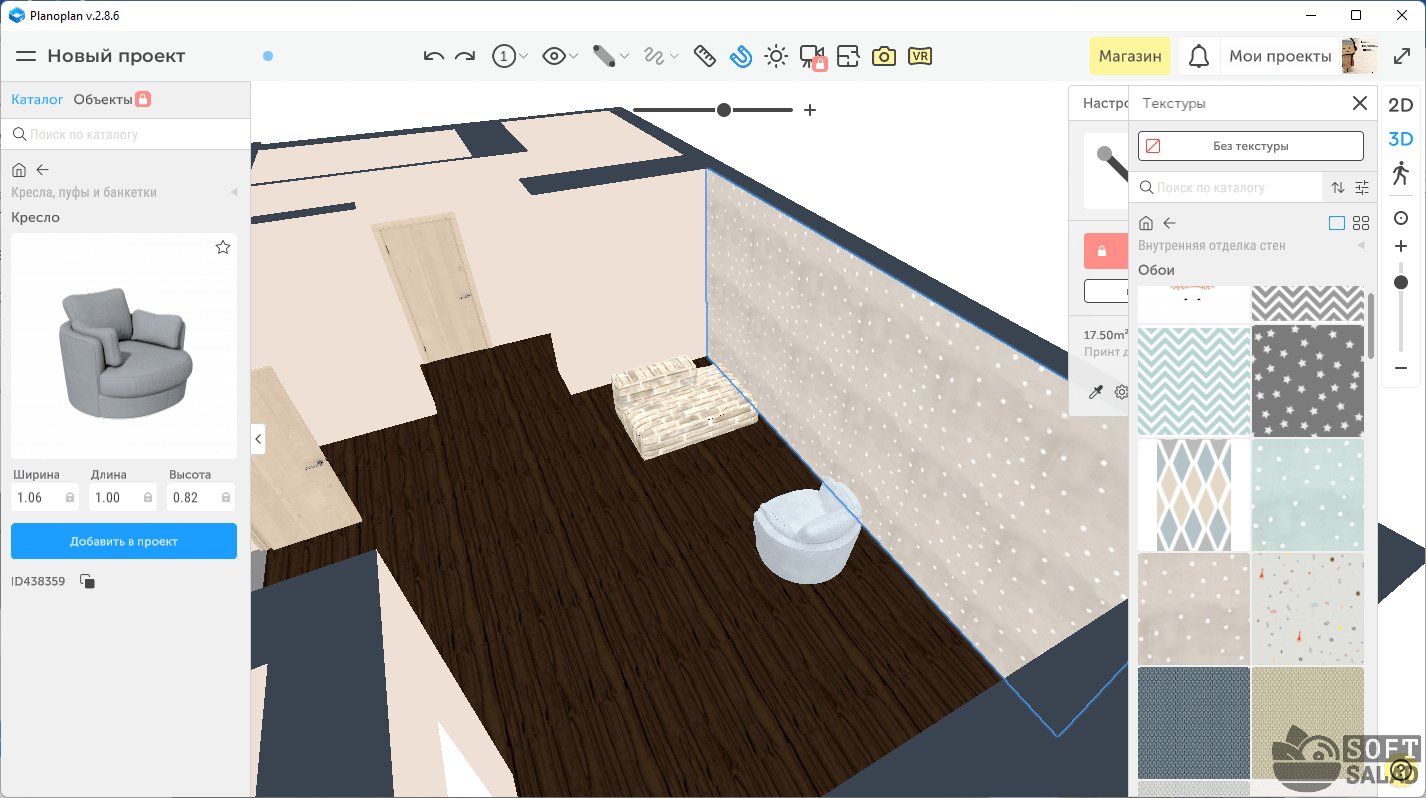The width and height of the screenshot is (1426, 798).
Task: Open the sun lighting settings
Action: click(776, 56)
